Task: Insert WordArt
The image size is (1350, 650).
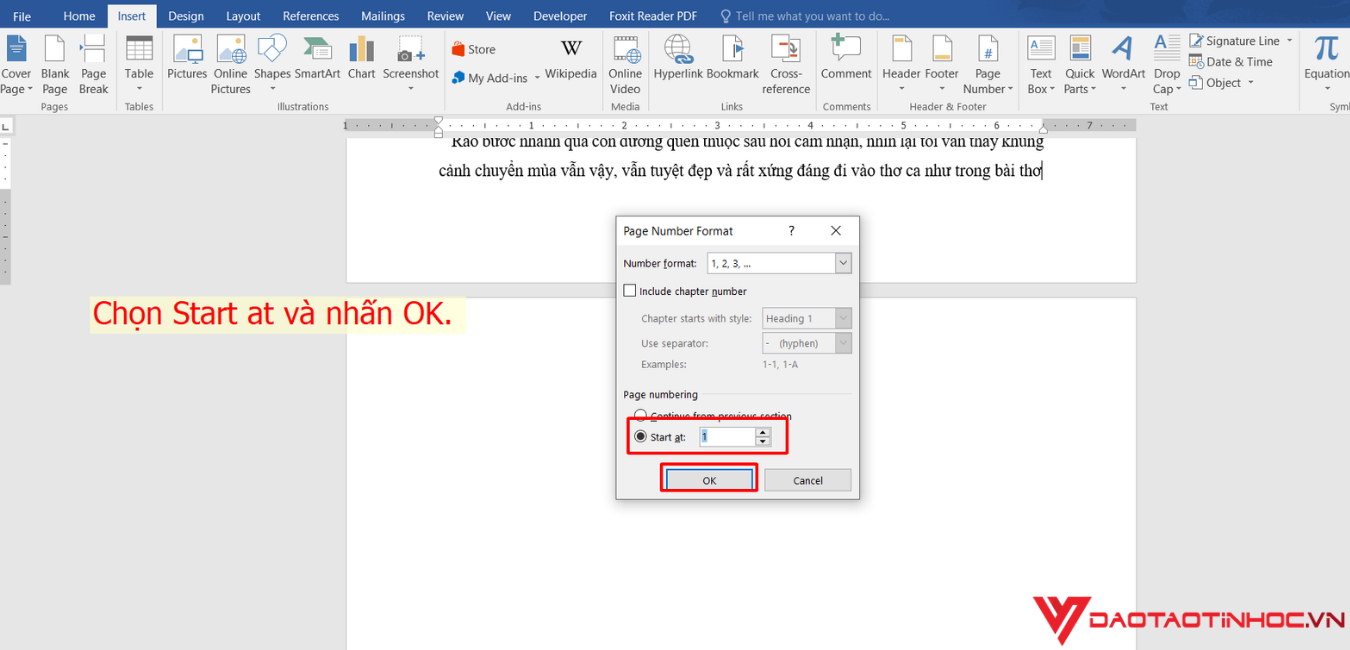Action: 1124,65
